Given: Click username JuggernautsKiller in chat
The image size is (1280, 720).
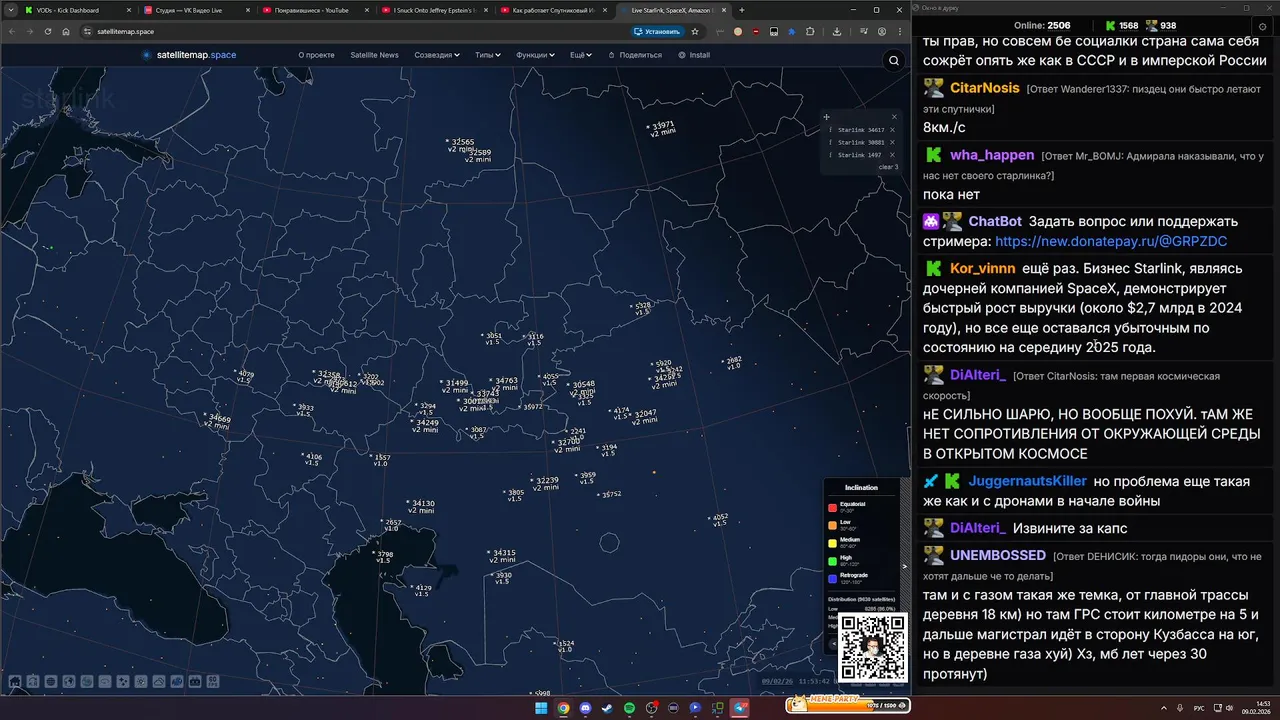Looking at the screenshot, I should point(1027,481).
